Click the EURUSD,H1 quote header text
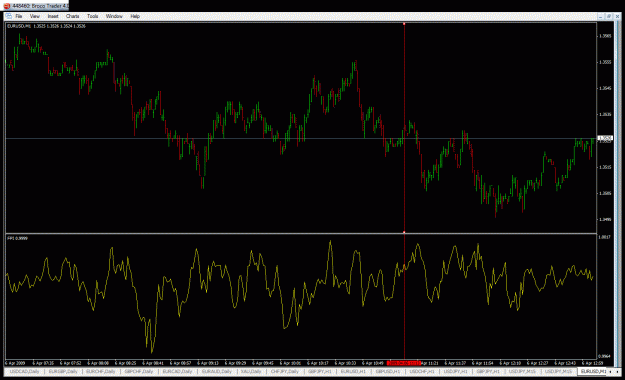The height and width of the screenshot is (380, 625). (46, 26)
